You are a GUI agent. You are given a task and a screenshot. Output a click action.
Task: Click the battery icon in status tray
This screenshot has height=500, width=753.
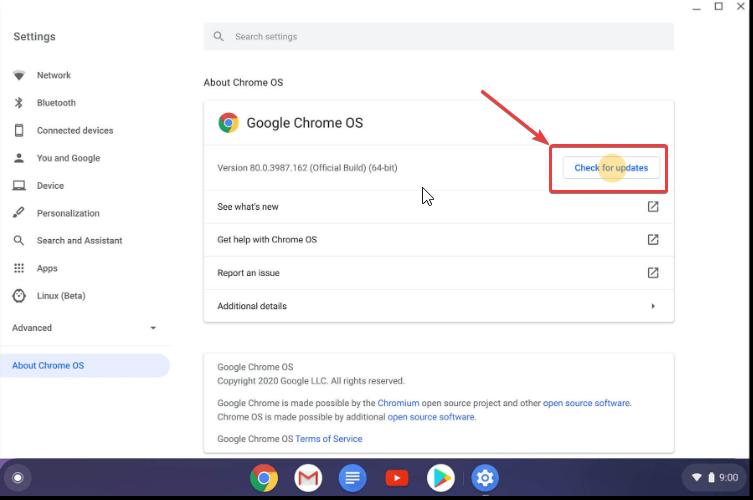[x=711, y=477]
